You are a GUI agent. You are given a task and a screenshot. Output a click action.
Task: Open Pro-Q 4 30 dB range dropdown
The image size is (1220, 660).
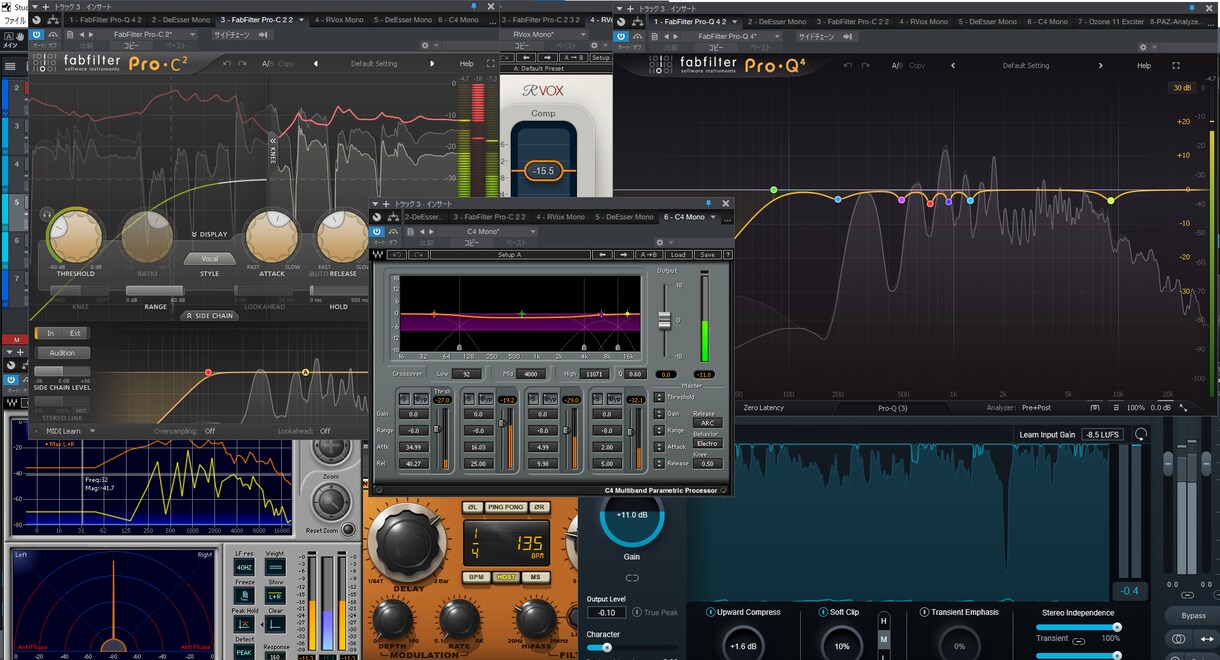point(1182,88)
